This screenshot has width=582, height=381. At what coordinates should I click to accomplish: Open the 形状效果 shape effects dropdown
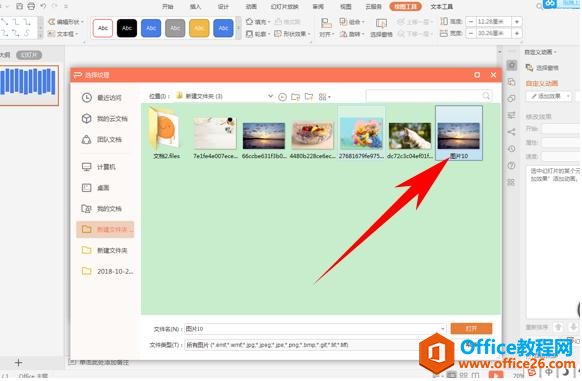click(x=292, y=34)
